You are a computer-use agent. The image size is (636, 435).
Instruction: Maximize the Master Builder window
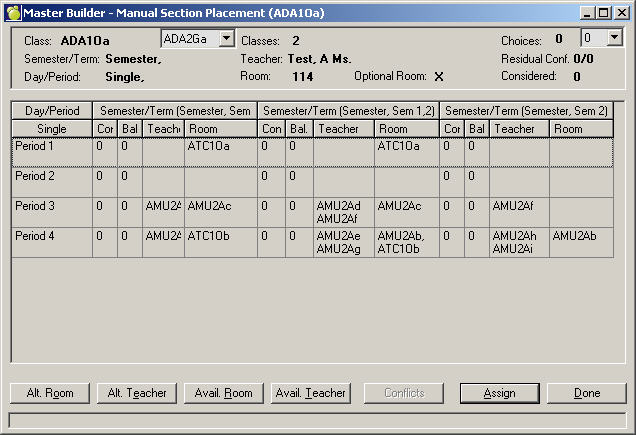pos(604,12)
